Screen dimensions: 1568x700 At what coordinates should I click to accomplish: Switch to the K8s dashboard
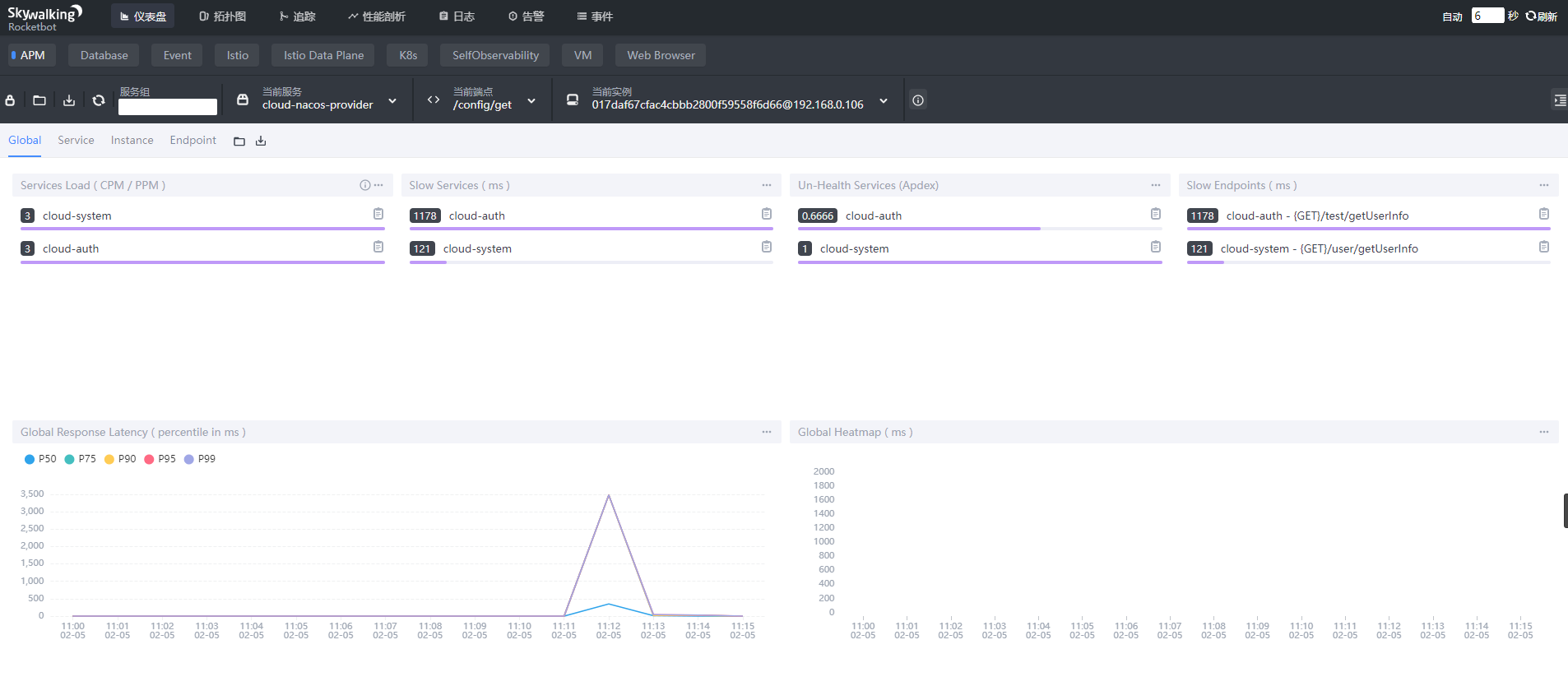coord(408,55)
